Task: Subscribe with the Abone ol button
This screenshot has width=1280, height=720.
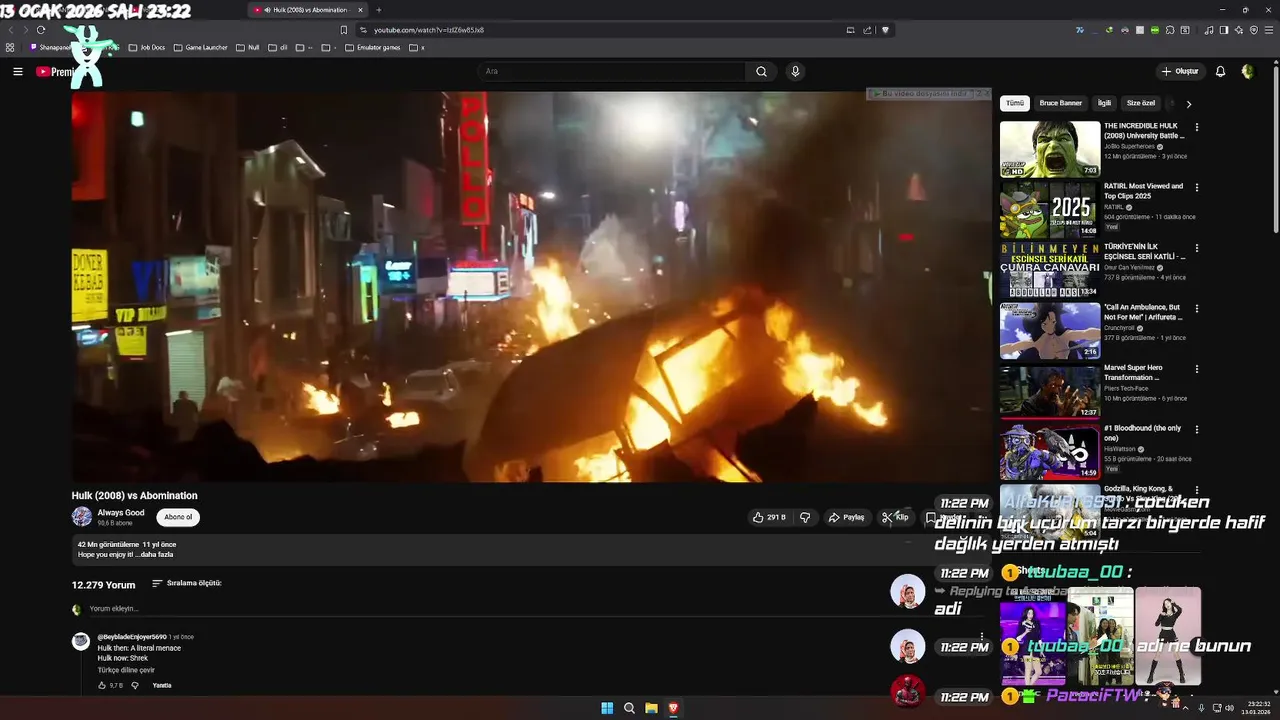Action: (x=178, y=517)
